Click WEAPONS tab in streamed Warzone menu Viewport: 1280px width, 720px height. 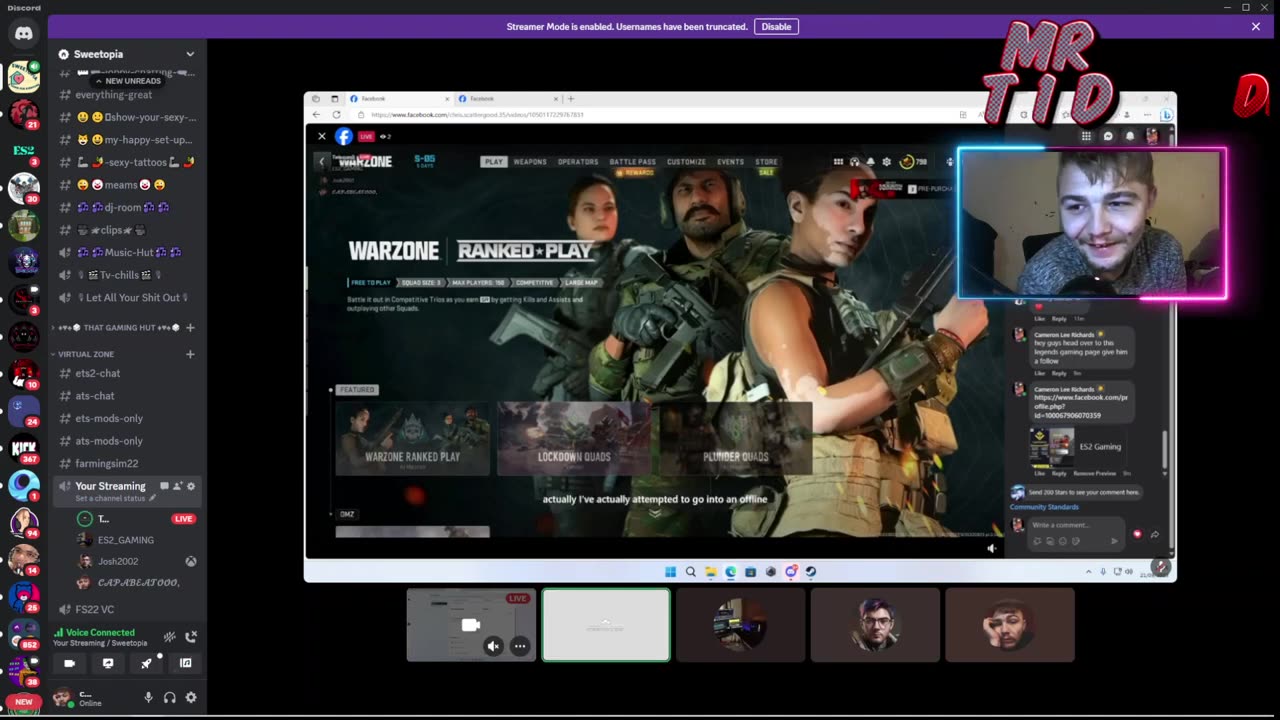coord(530,161)
